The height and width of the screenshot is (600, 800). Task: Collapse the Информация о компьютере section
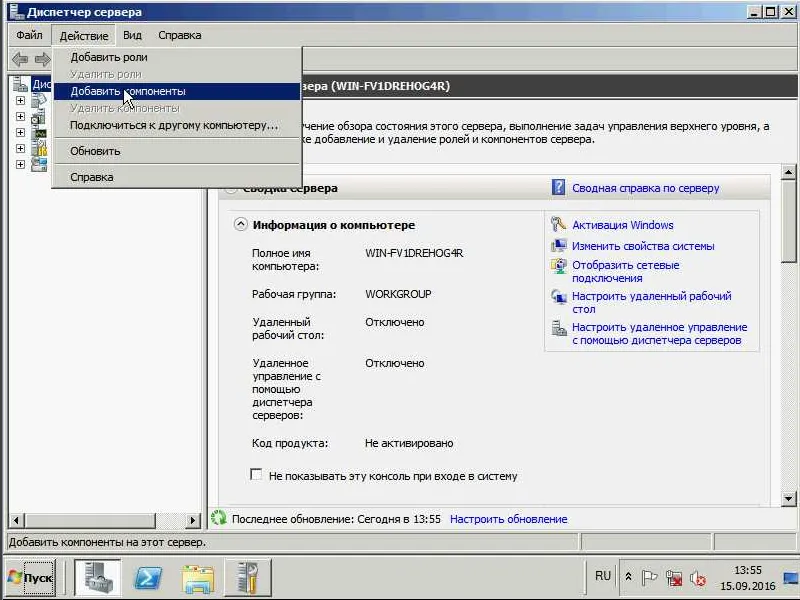click(x=240, y=224)
